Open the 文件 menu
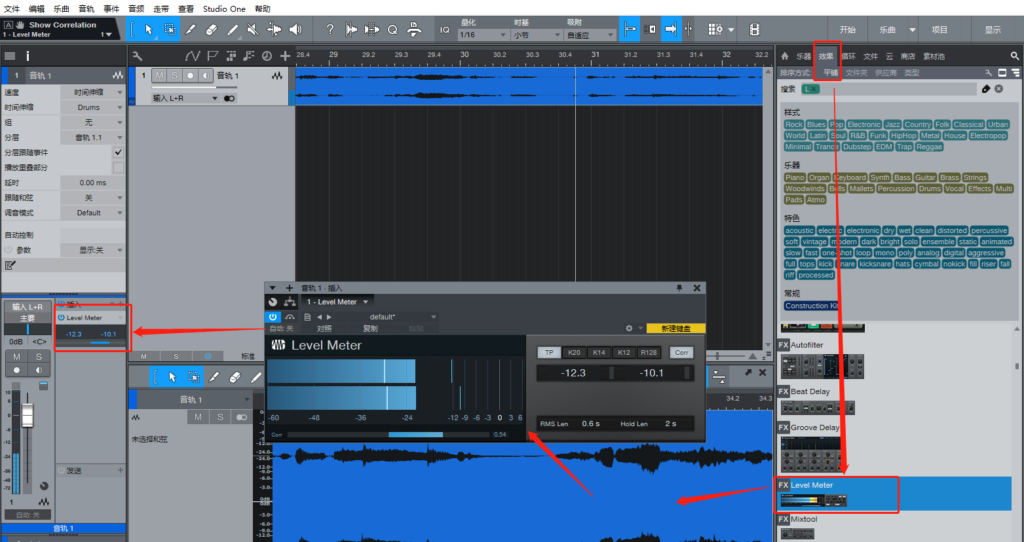This screenshot has height=542, width=1024. (x=12, y=9)
